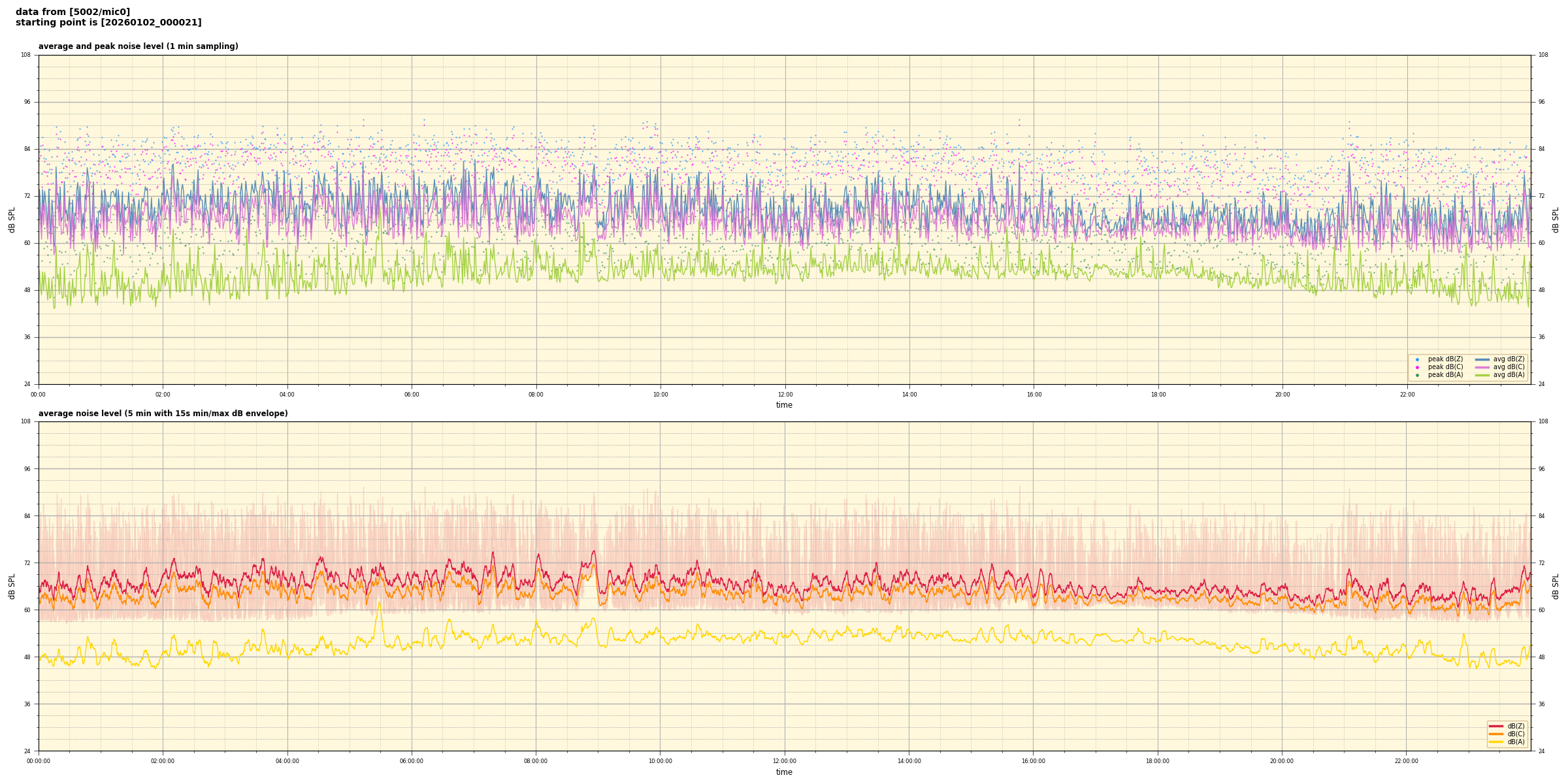Screen dimensions: 1568x784
Task: Click the 'average and peak noise level' chart title
Action: (x=138, y=46)
